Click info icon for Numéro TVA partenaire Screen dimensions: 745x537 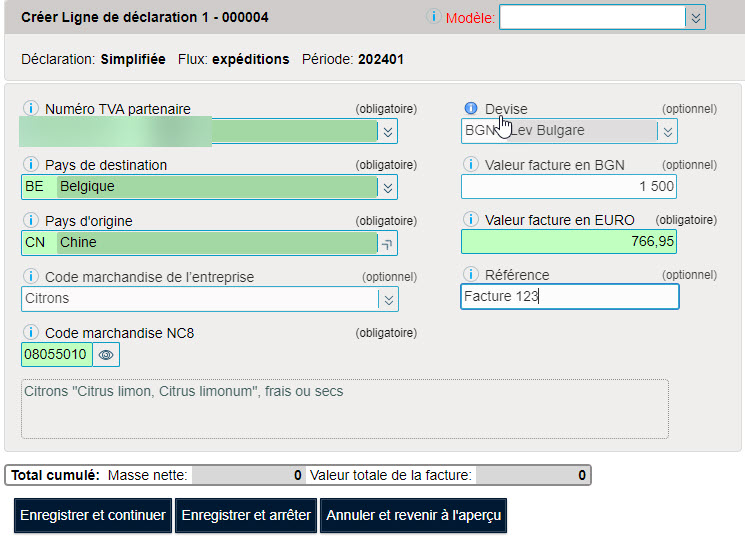coord(31,108)
